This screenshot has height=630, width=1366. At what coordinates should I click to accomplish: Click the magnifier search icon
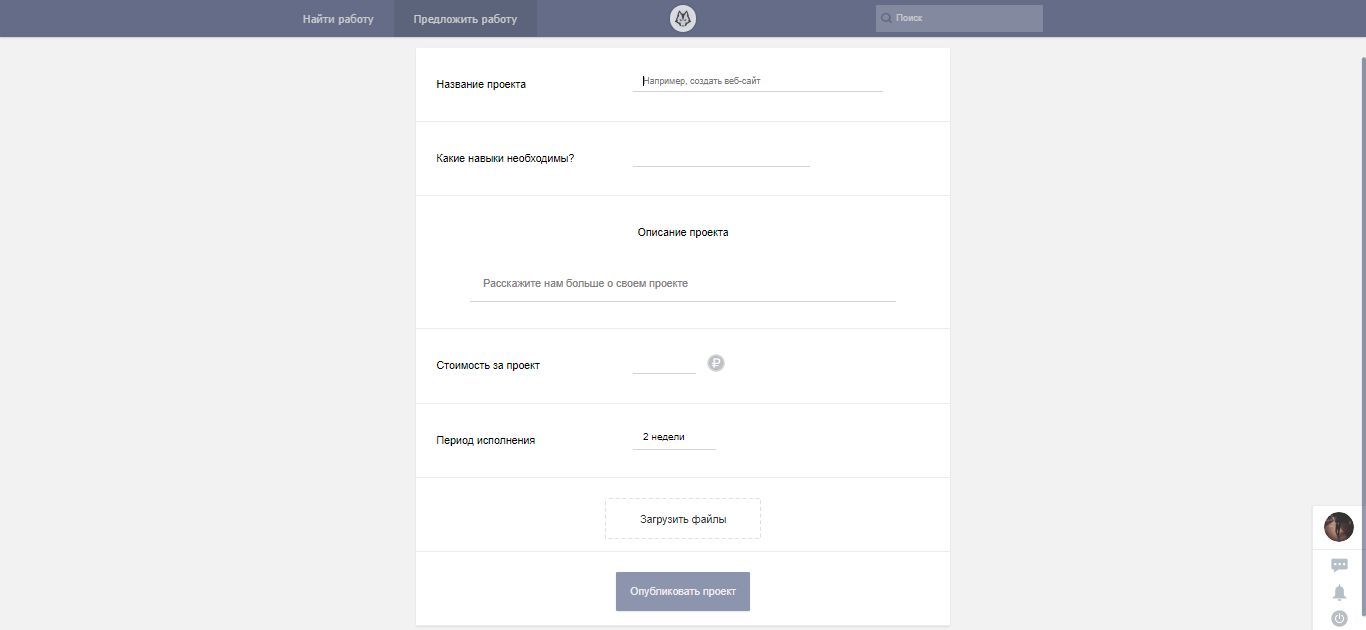pyautogui.click(x=886, y=18)
